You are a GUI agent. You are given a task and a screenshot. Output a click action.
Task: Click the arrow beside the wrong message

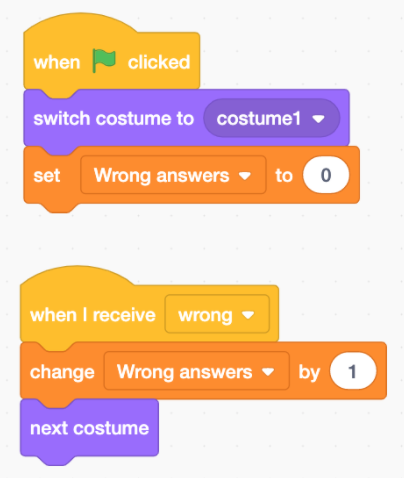click(248, 315)
